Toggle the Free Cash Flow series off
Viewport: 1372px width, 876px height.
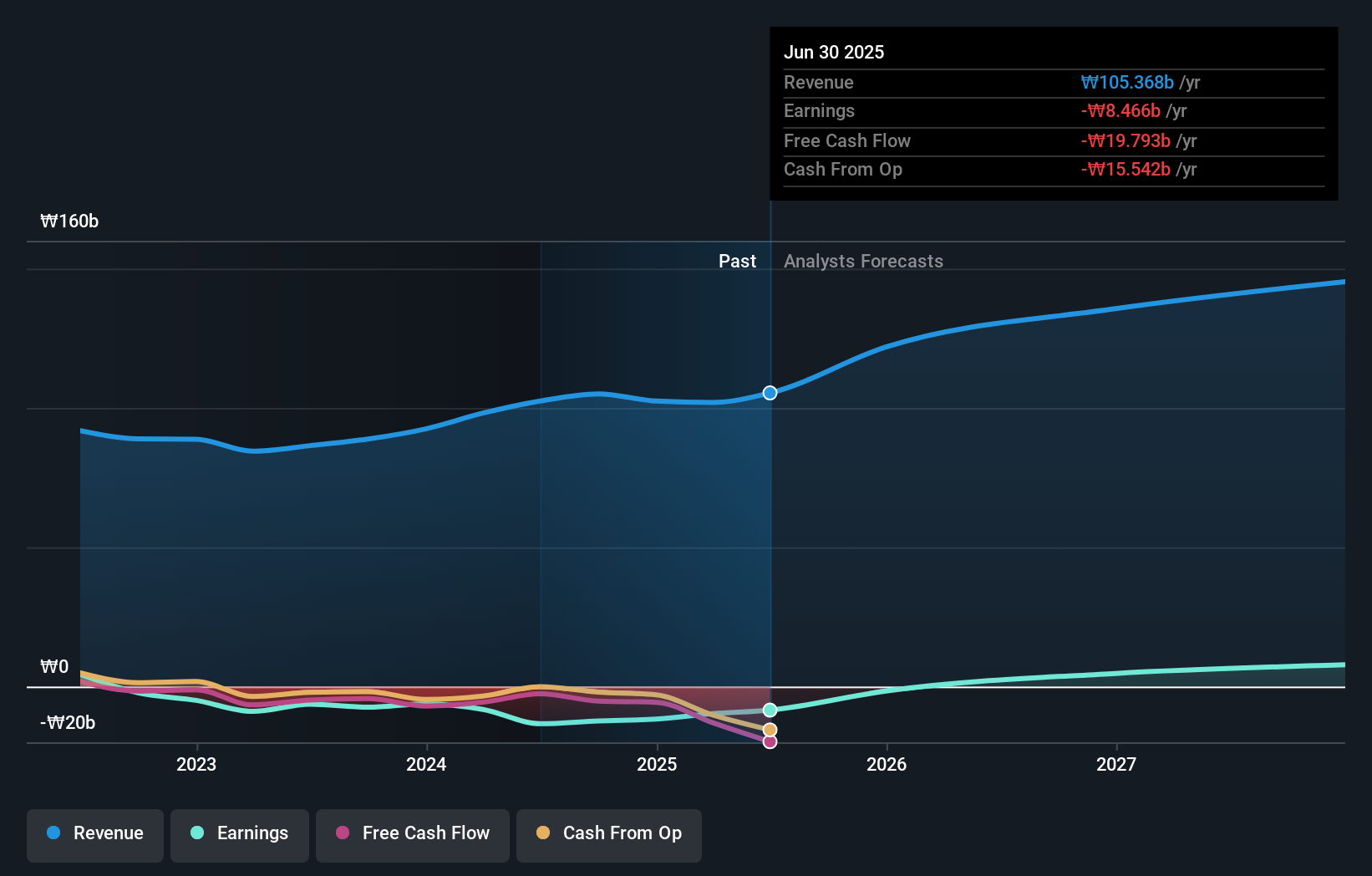[x=412, y=833]
